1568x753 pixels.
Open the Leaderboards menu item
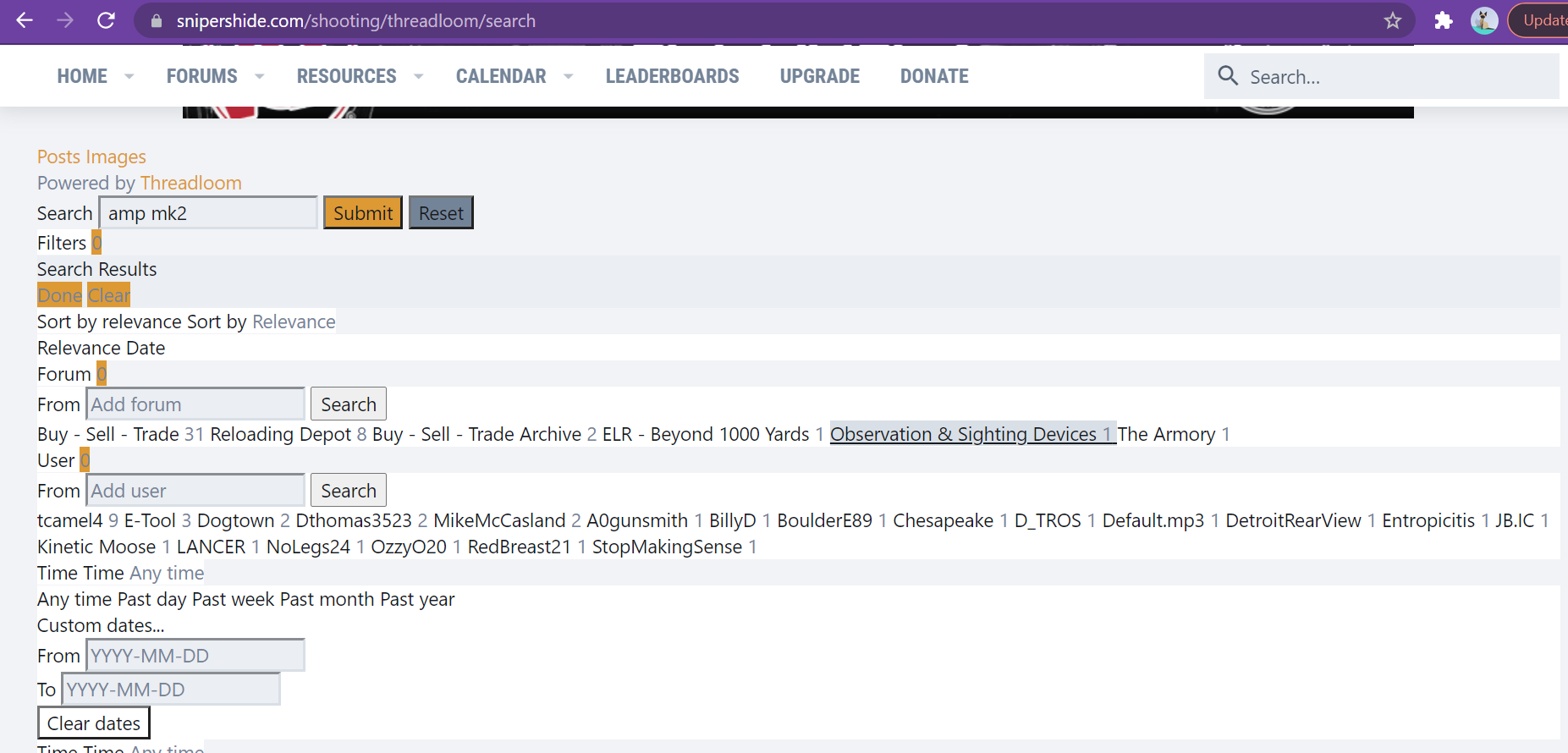pyautogui.click(x=672, y=76)
